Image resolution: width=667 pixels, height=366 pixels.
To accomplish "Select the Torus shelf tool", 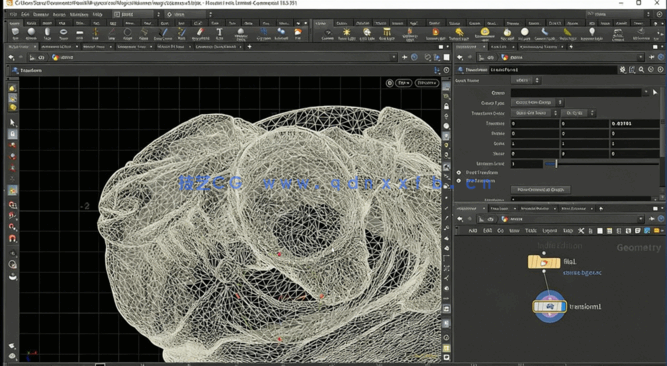I will [63, 33].
